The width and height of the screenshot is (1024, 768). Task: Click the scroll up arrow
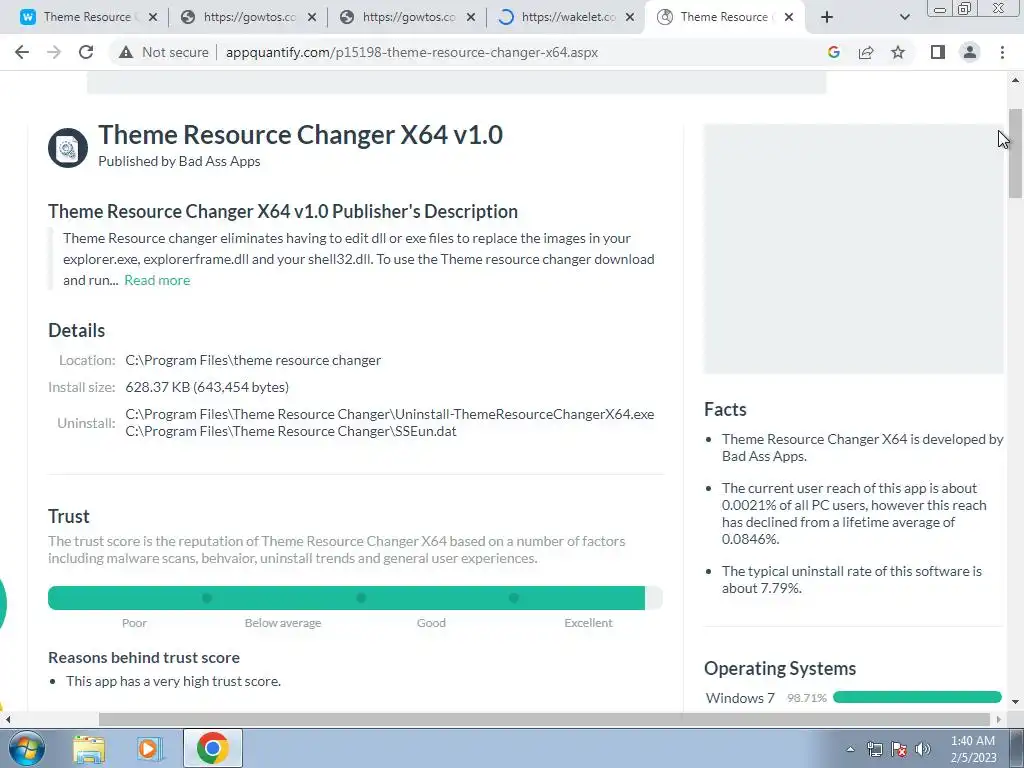click(x=1015, y=80)
